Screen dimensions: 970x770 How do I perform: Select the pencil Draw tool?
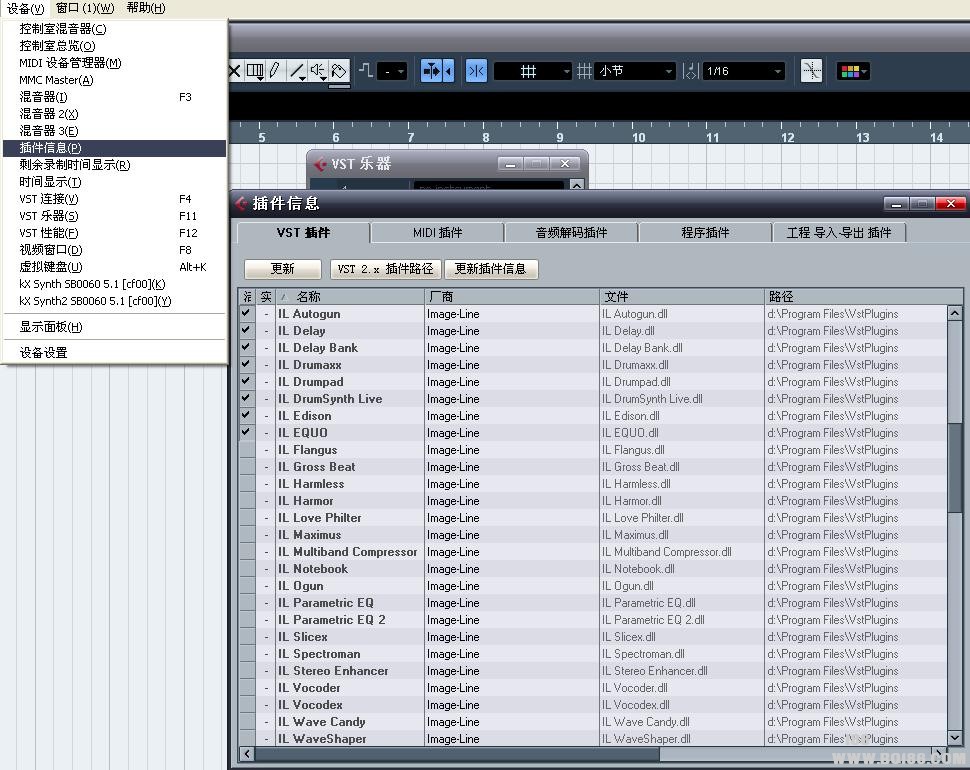(274, 71)
